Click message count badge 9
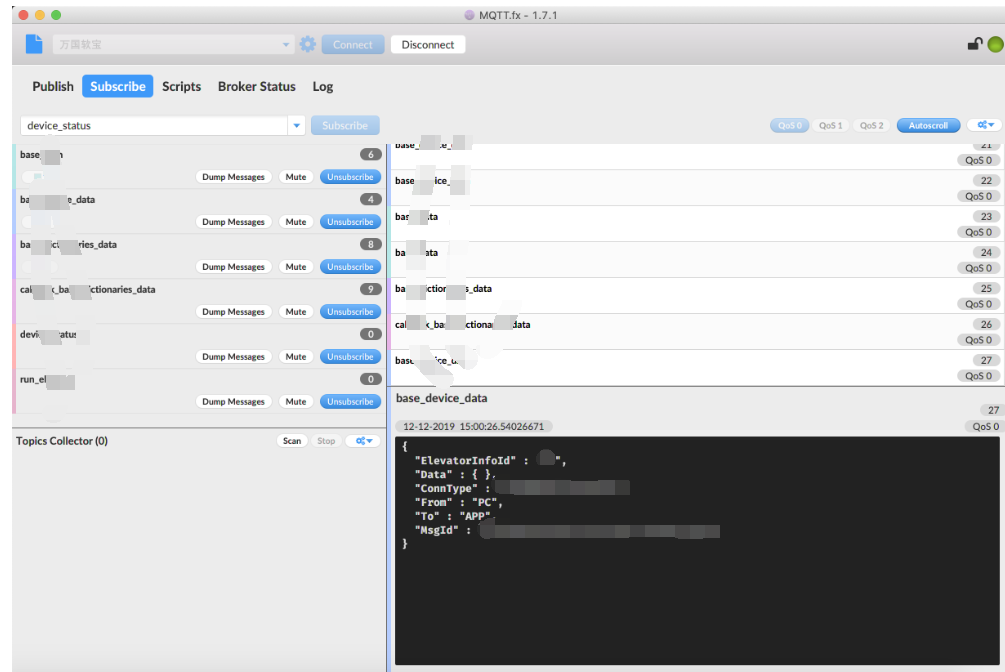 coord(370,289)
